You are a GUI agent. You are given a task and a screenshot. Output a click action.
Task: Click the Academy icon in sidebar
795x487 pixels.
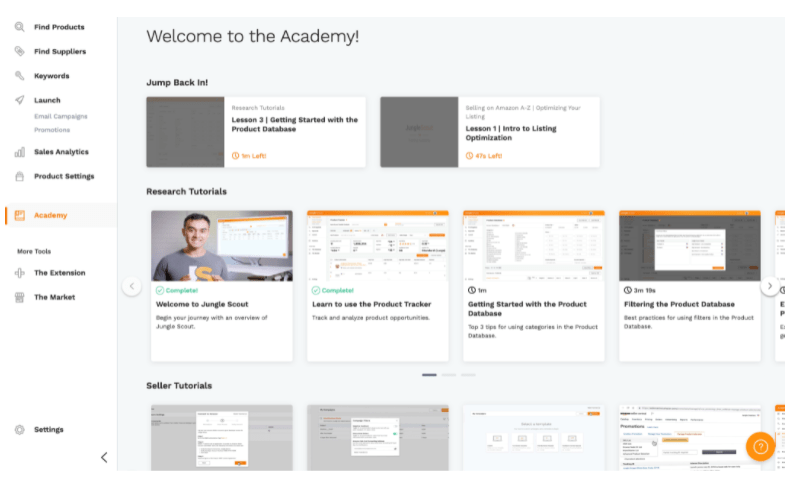click(x=19, y=215)
